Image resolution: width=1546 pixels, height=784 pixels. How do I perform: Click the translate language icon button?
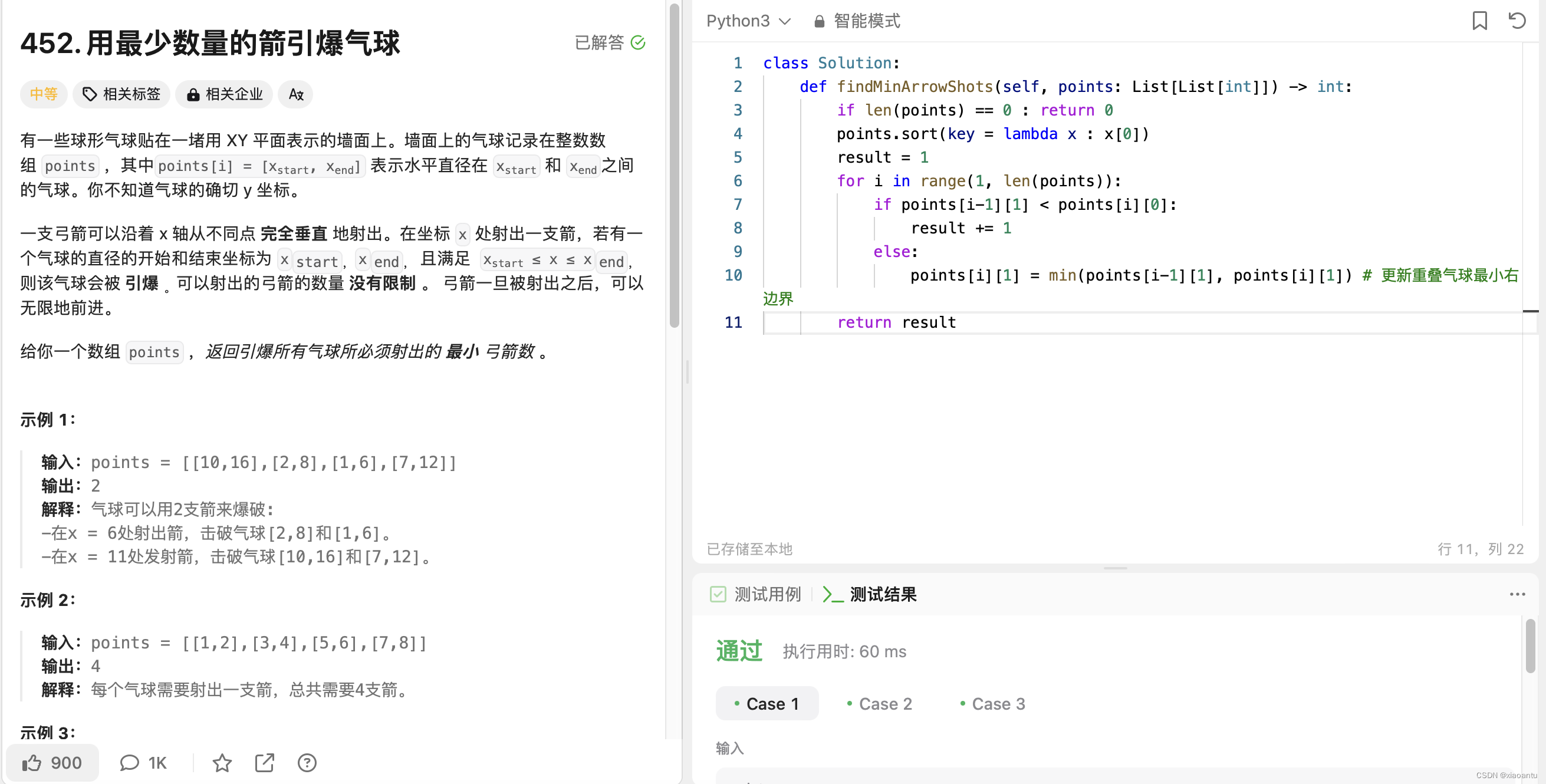point(295,94)
